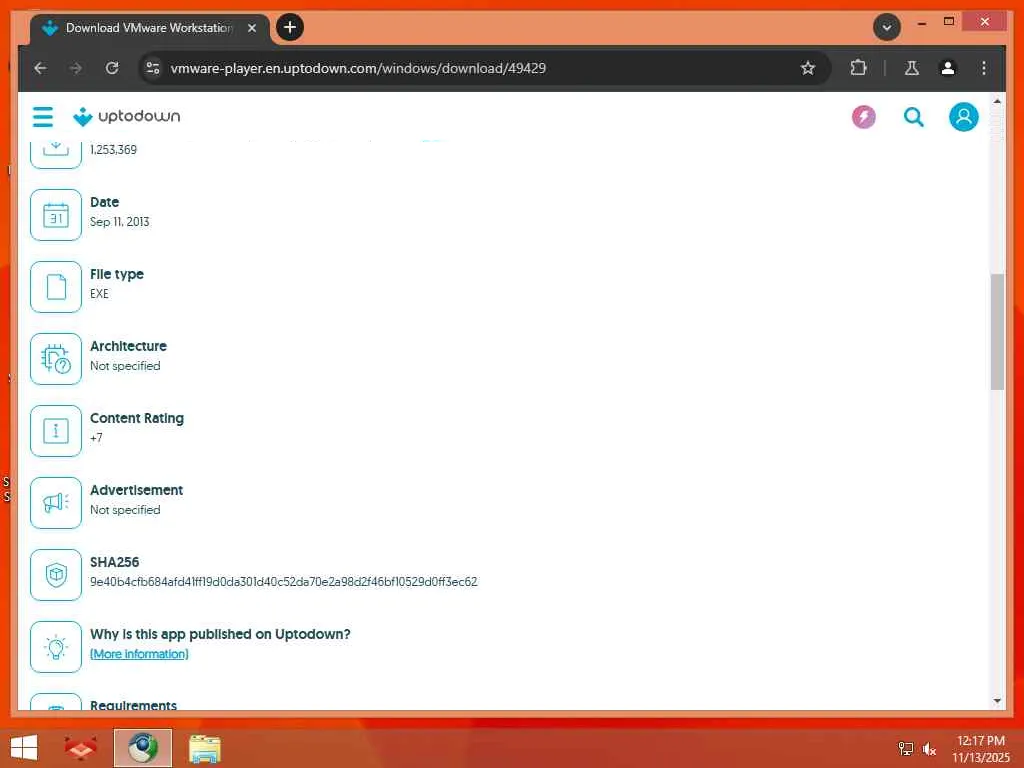This screenshot has height=768, width=1024.
Task: Click the 'Content Rating' label
Action: pos(136,418)
